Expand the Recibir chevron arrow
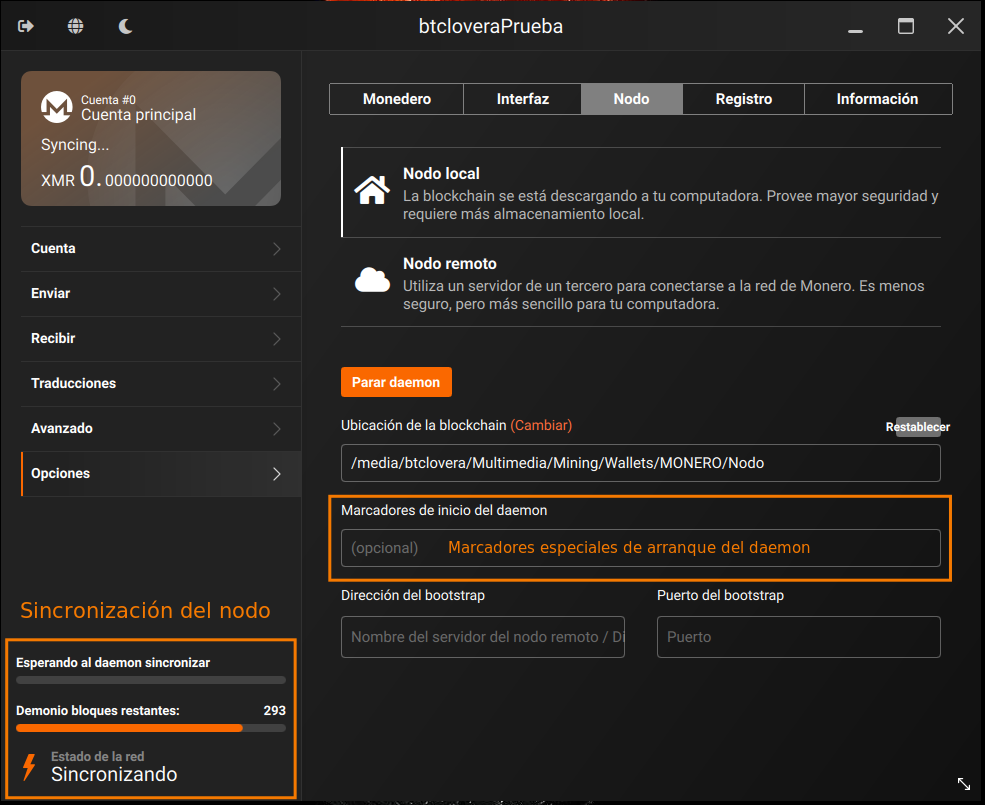This screenshot has width=985, height=805. click(x=277, y=339)
